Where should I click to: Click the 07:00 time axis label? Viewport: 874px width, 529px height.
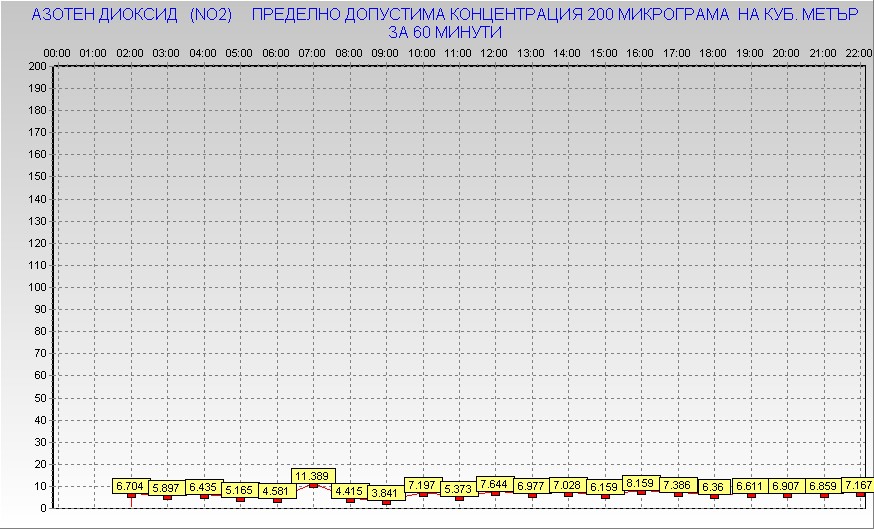[313, 52]
